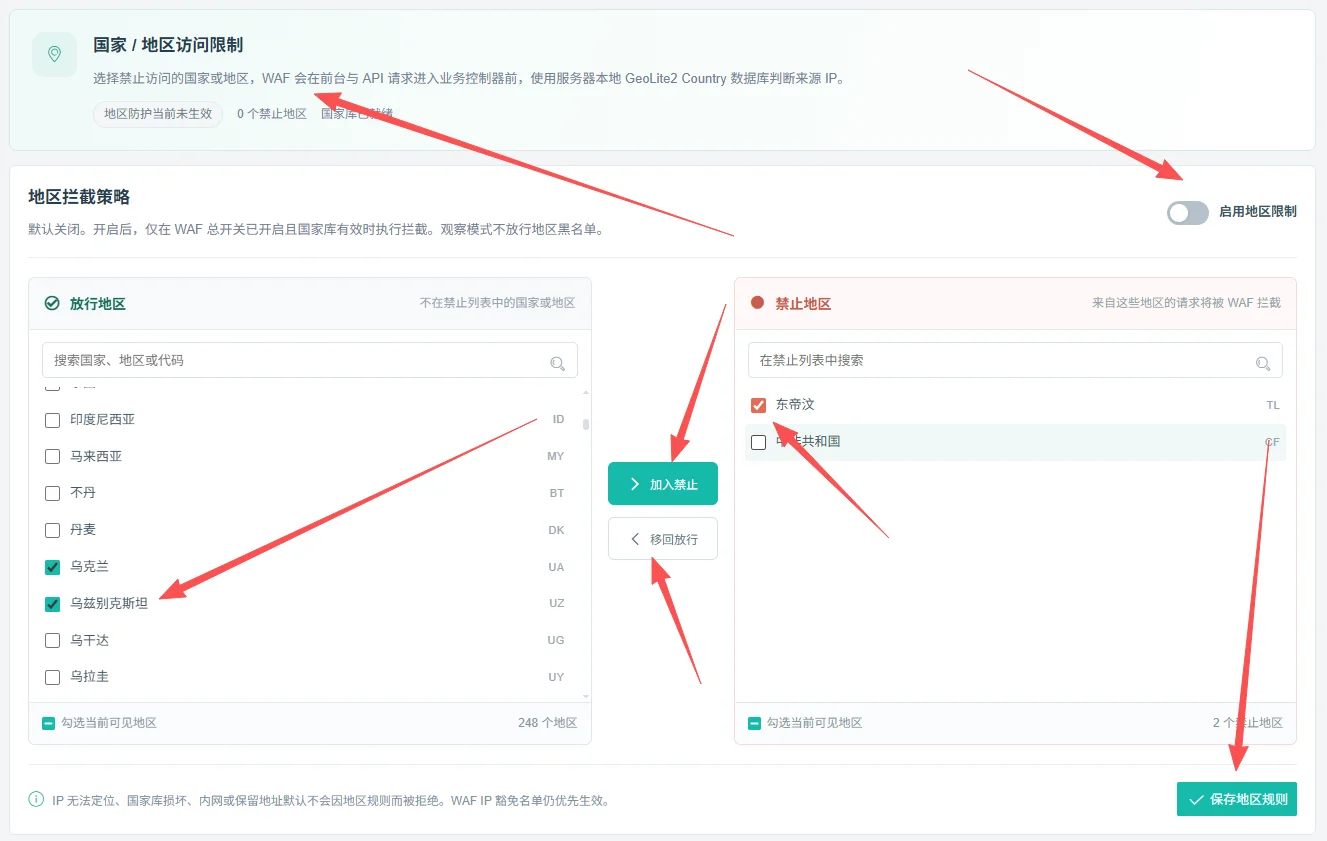Click the 来自这些地区的请求将被 WAF 拦截 hint text

1186,303
